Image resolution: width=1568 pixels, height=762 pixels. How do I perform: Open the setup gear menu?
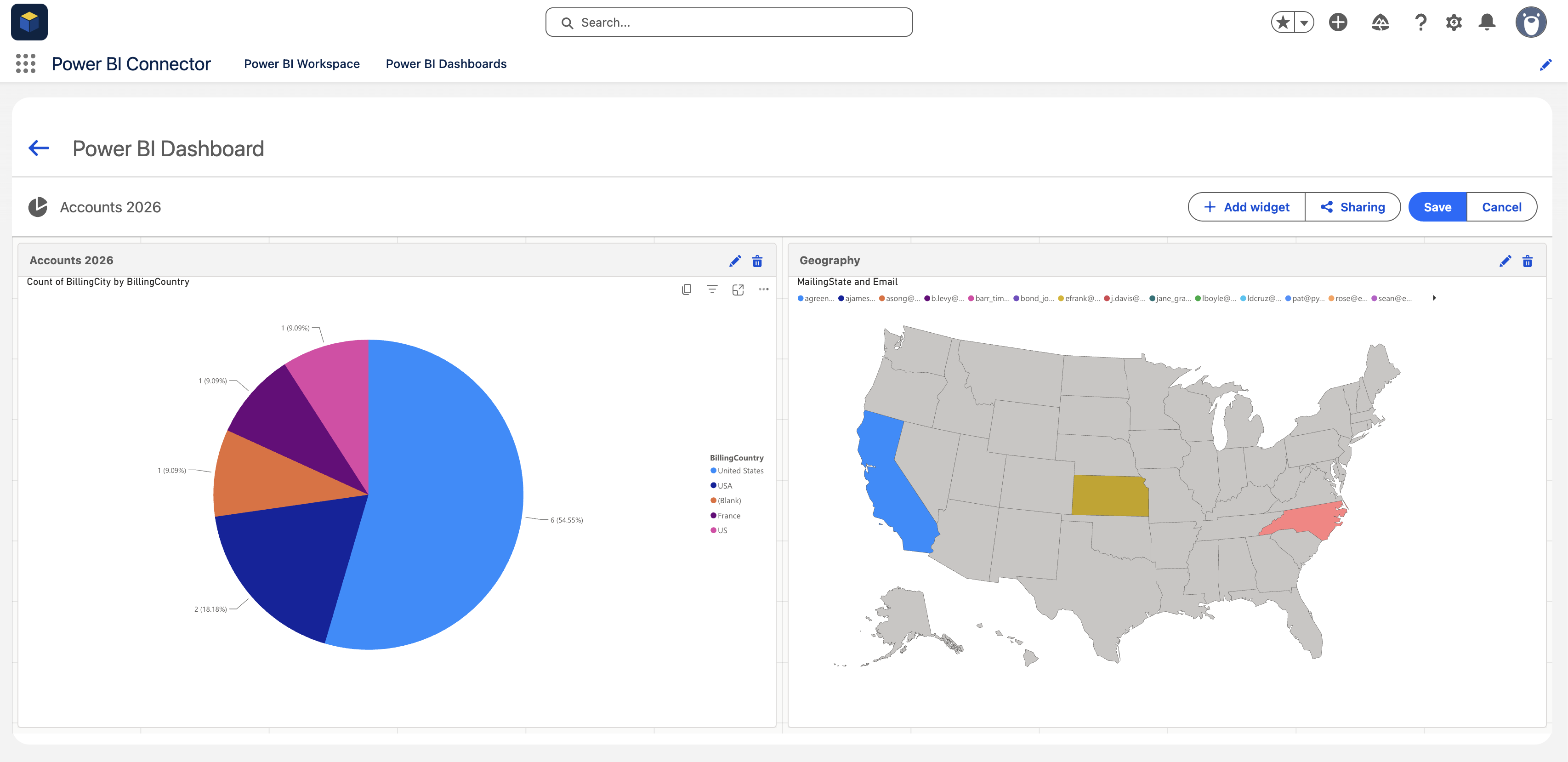1454,23
